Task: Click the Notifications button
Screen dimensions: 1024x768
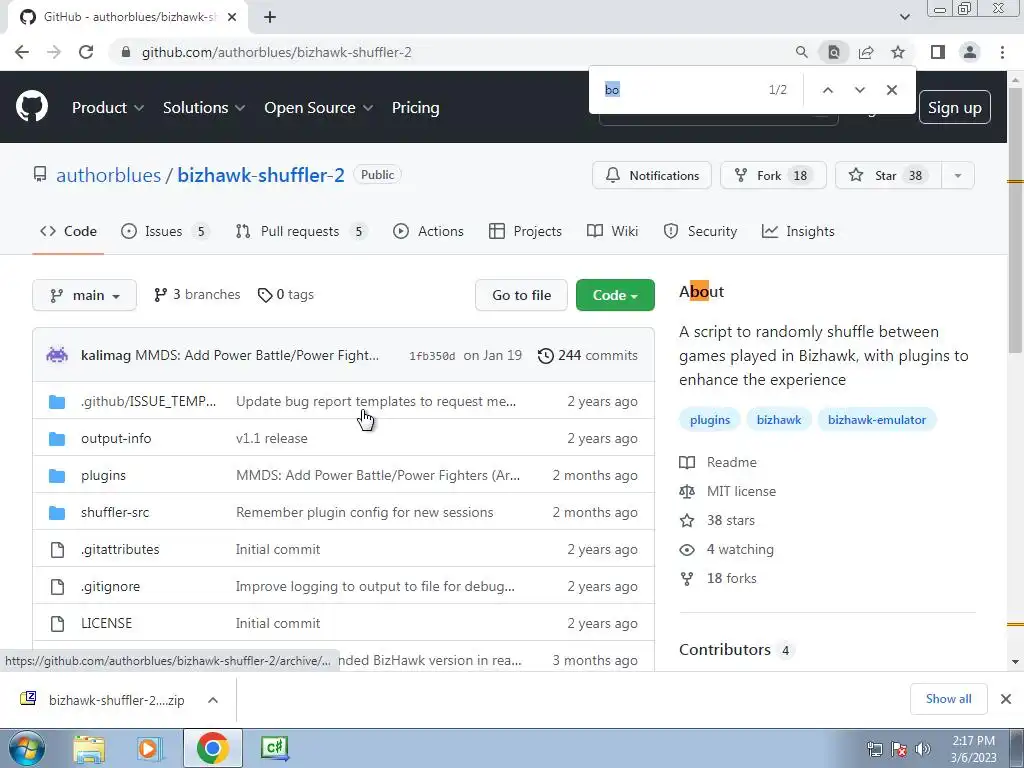Action: point(651,175)
